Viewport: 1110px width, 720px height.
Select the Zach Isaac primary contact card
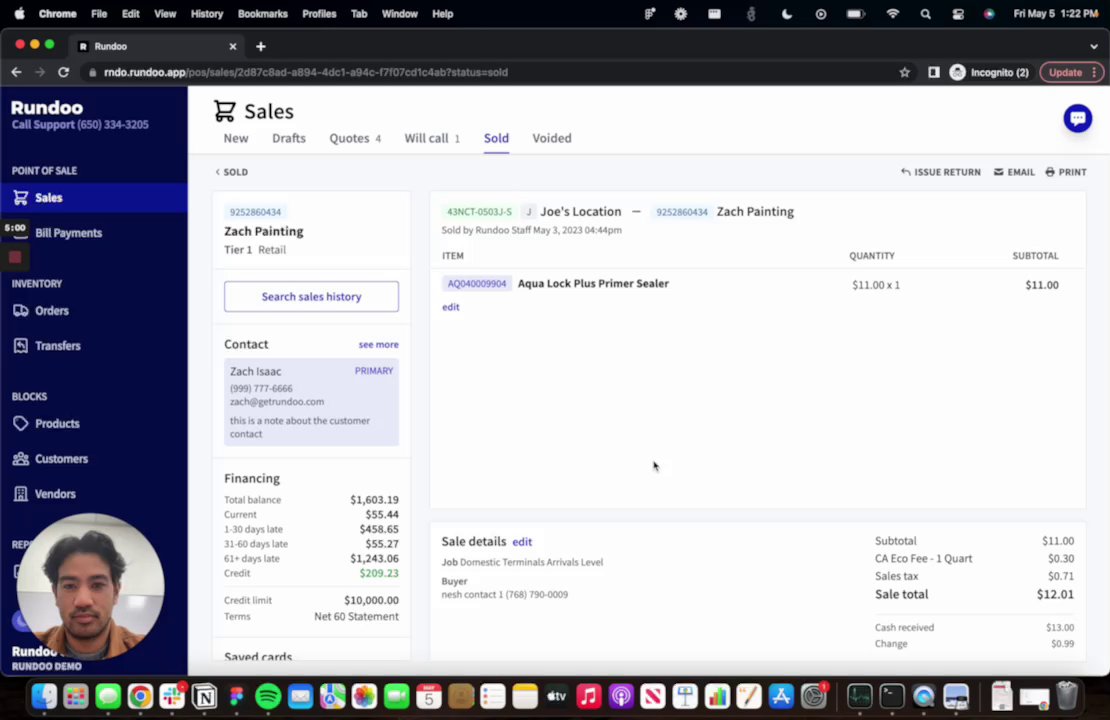[311, 401]
